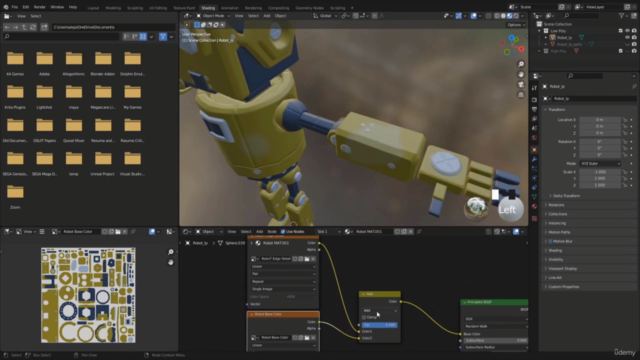The image size is (640, 360).
Task: Click the image editor zoom magnifier icon
Action: (171, 252)
